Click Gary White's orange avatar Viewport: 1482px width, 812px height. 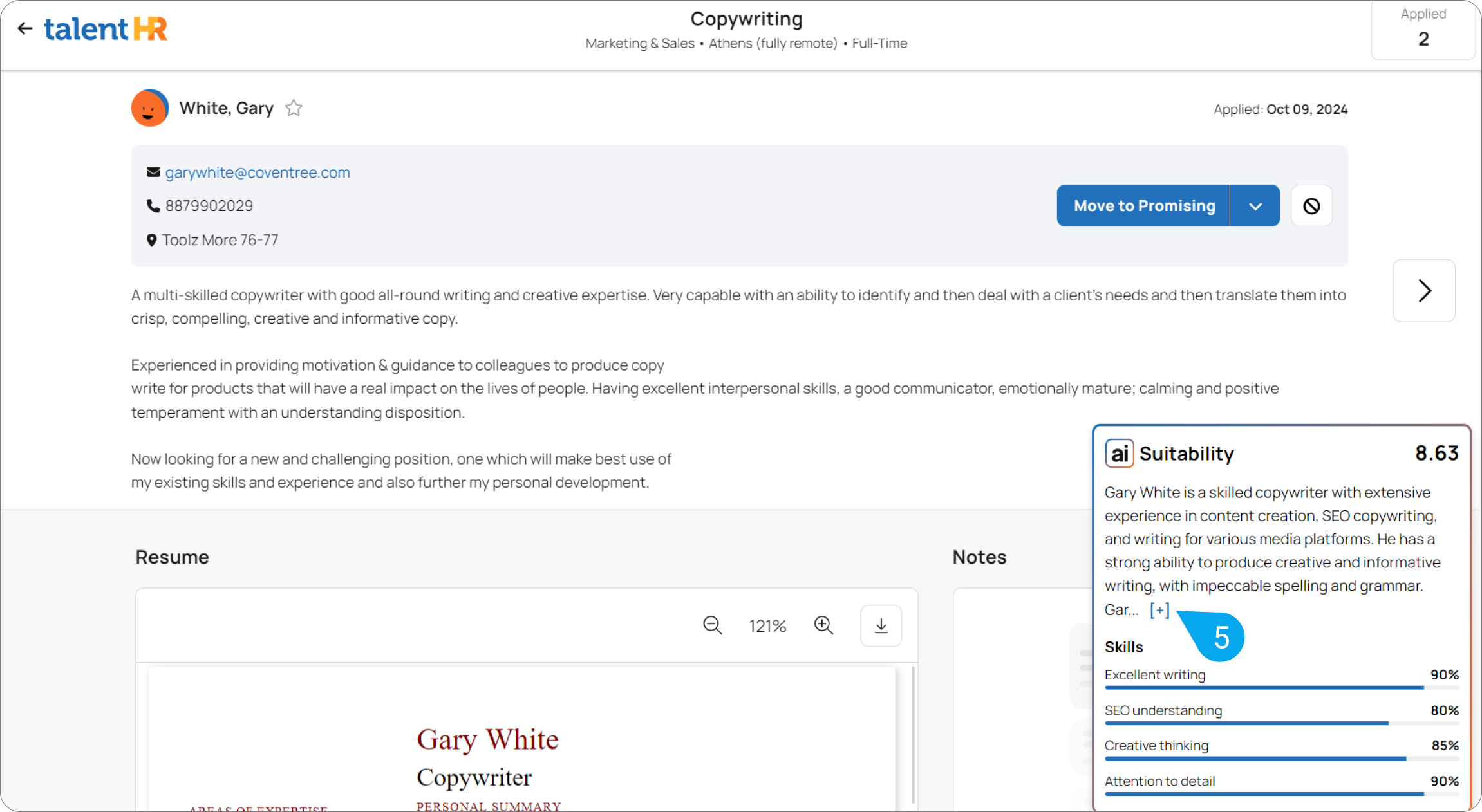[x=149, y=108]
